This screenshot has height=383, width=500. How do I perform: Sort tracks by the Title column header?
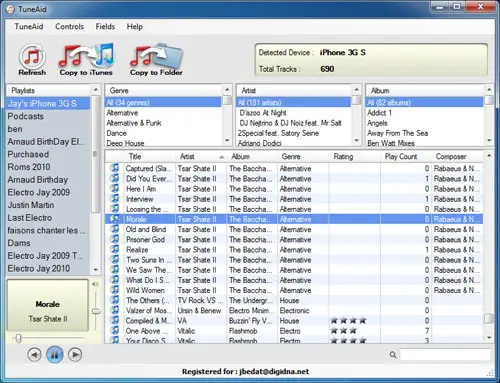coord(149,156)
